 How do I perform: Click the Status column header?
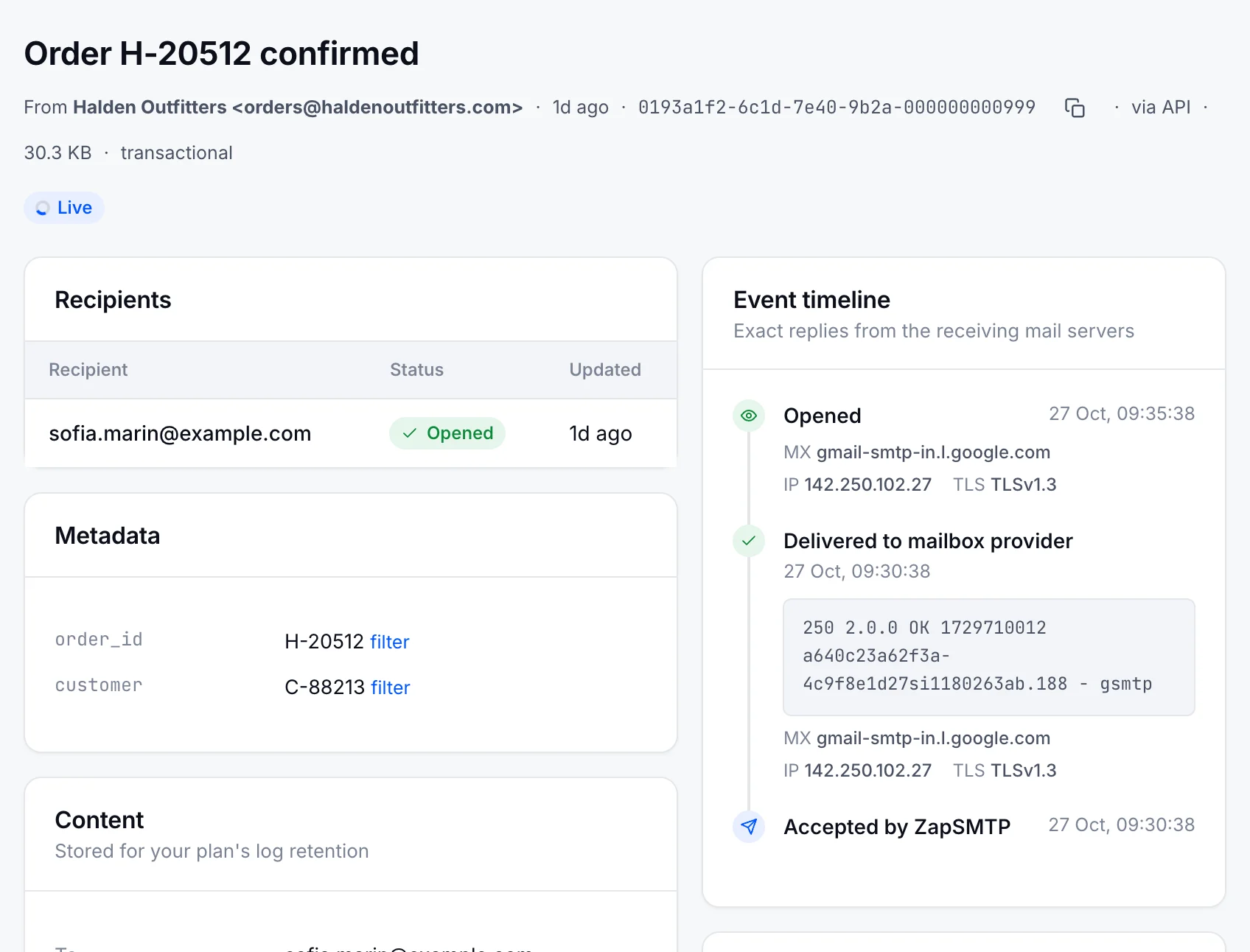pyautogui.click(x=416, y=370)
